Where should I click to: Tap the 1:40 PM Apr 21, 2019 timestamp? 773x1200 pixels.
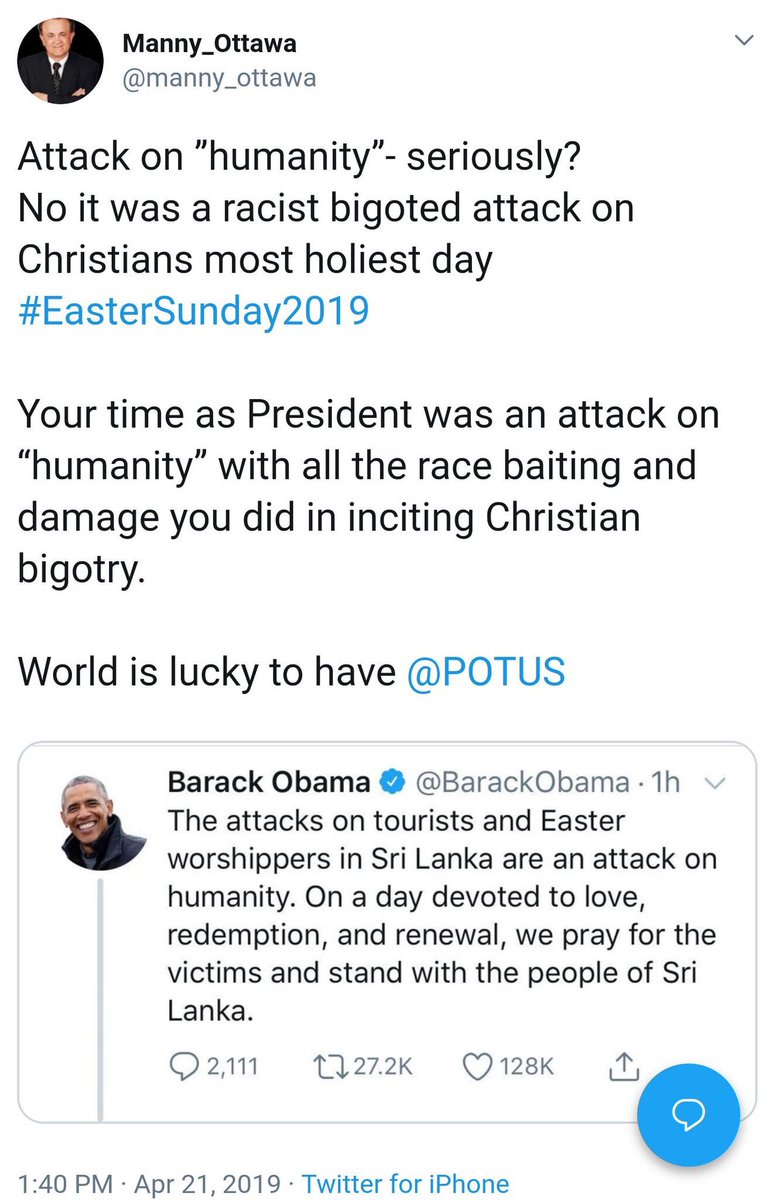150,1183
